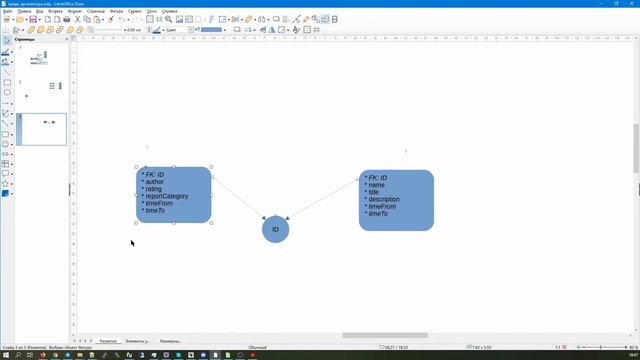Select the Callout shapes tool
Screen dimensions: 640x360
5,174
